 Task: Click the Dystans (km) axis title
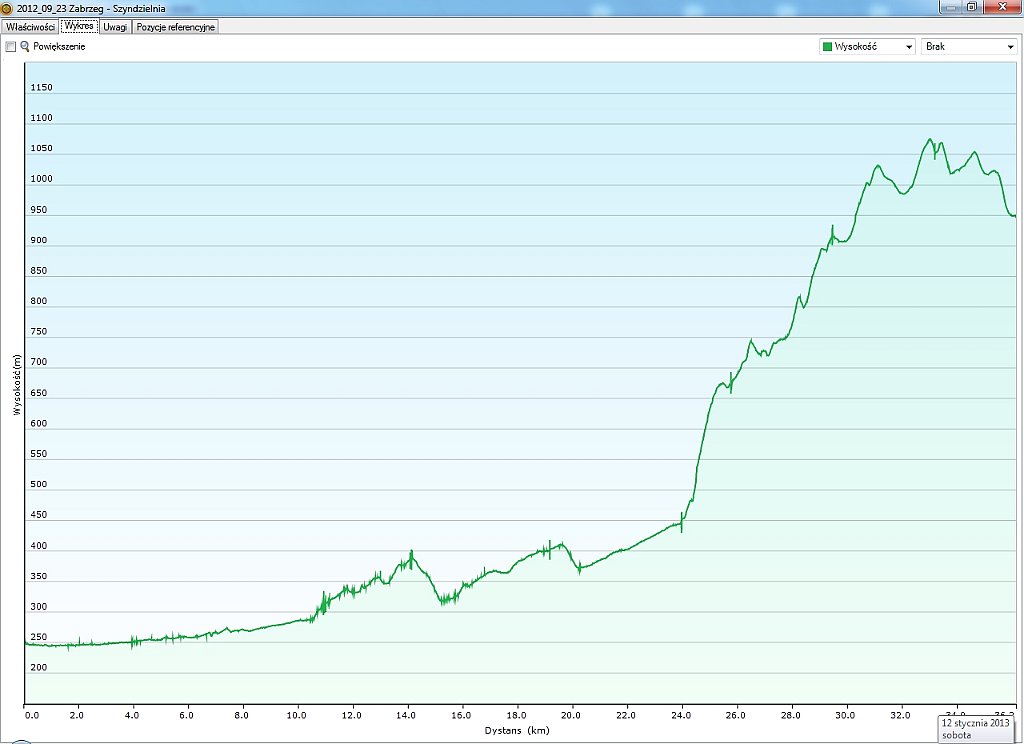(518, 731)
